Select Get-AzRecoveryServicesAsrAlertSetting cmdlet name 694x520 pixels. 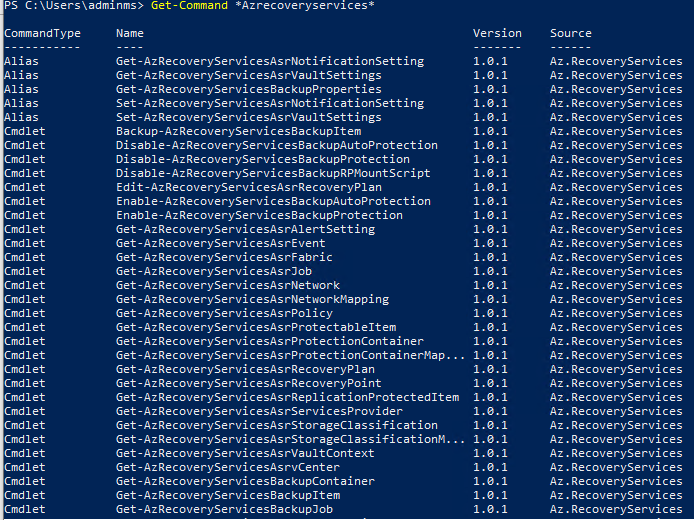pos(246,230)
